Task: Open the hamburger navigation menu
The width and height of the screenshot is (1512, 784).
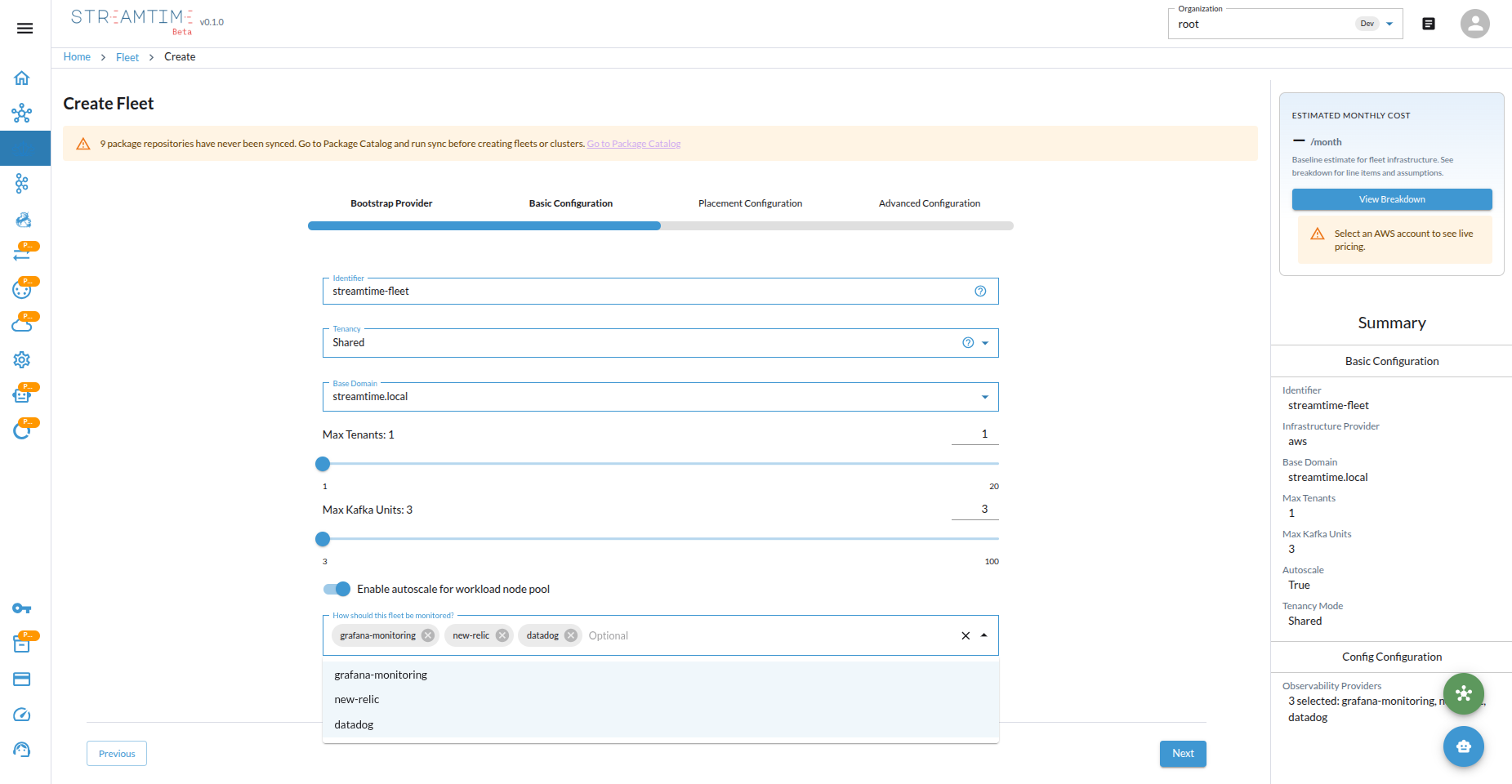Action: pyautogui.click(x=25, y=29)
